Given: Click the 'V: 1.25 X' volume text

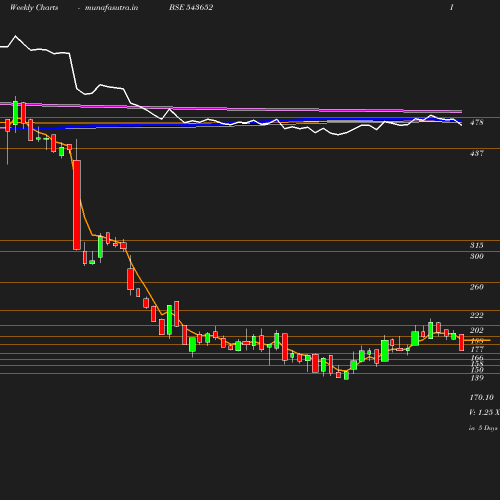Looking at the screenshot, I should (484, 412).
